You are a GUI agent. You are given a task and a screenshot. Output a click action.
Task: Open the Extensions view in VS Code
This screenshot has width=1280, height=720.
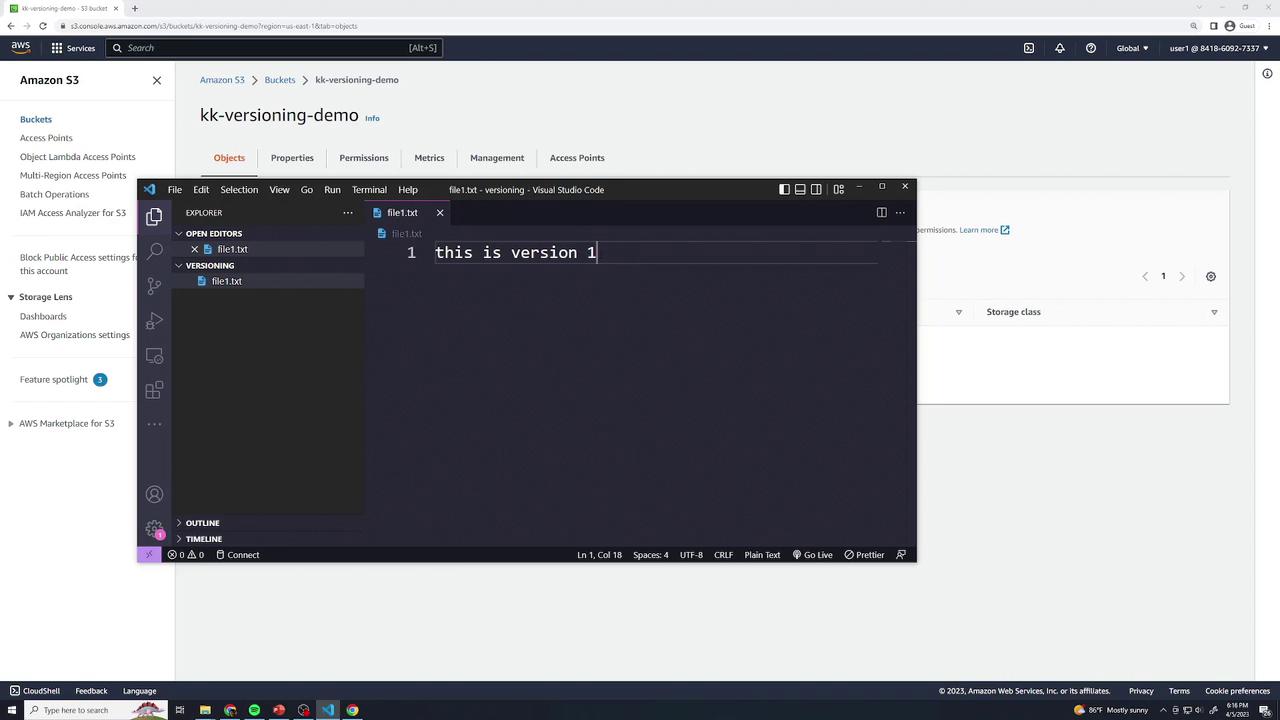tap(154, 391)
